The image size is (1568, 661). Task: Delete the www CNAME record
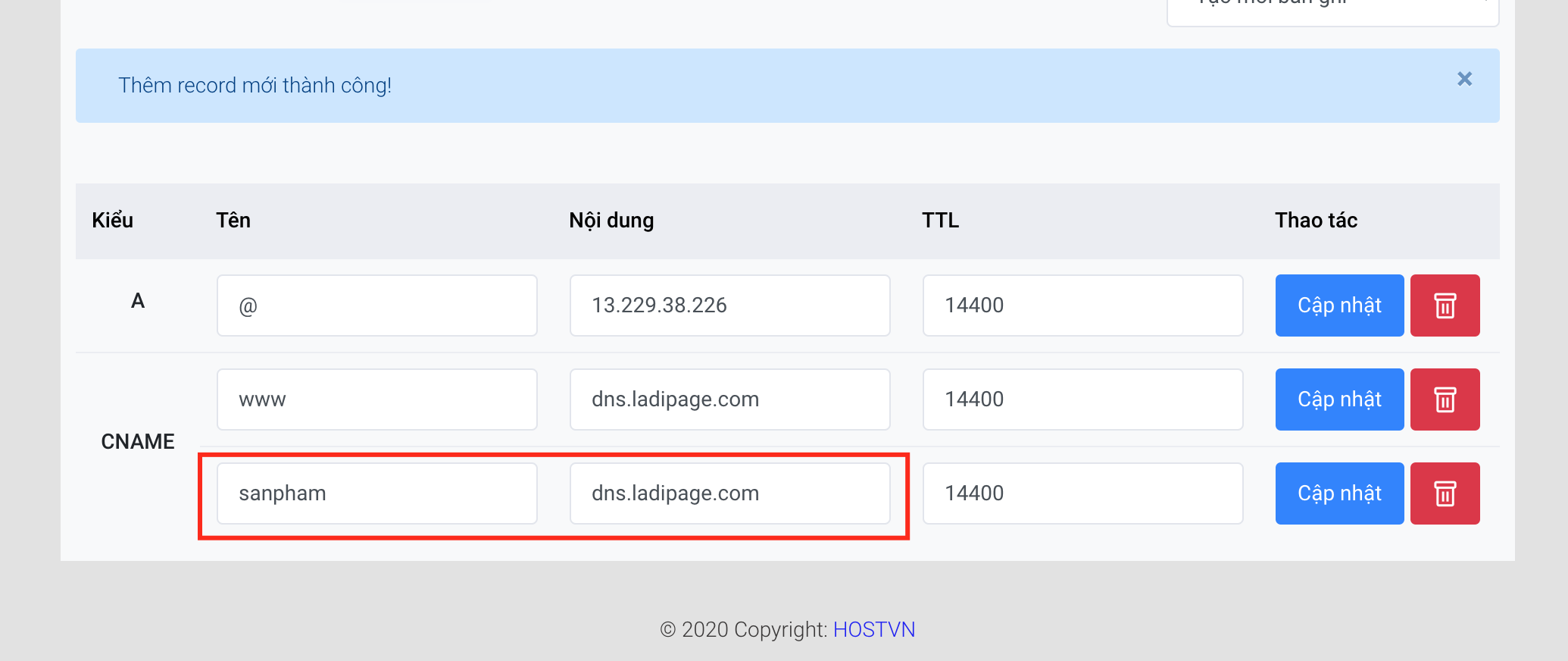tap(1445, 399)
